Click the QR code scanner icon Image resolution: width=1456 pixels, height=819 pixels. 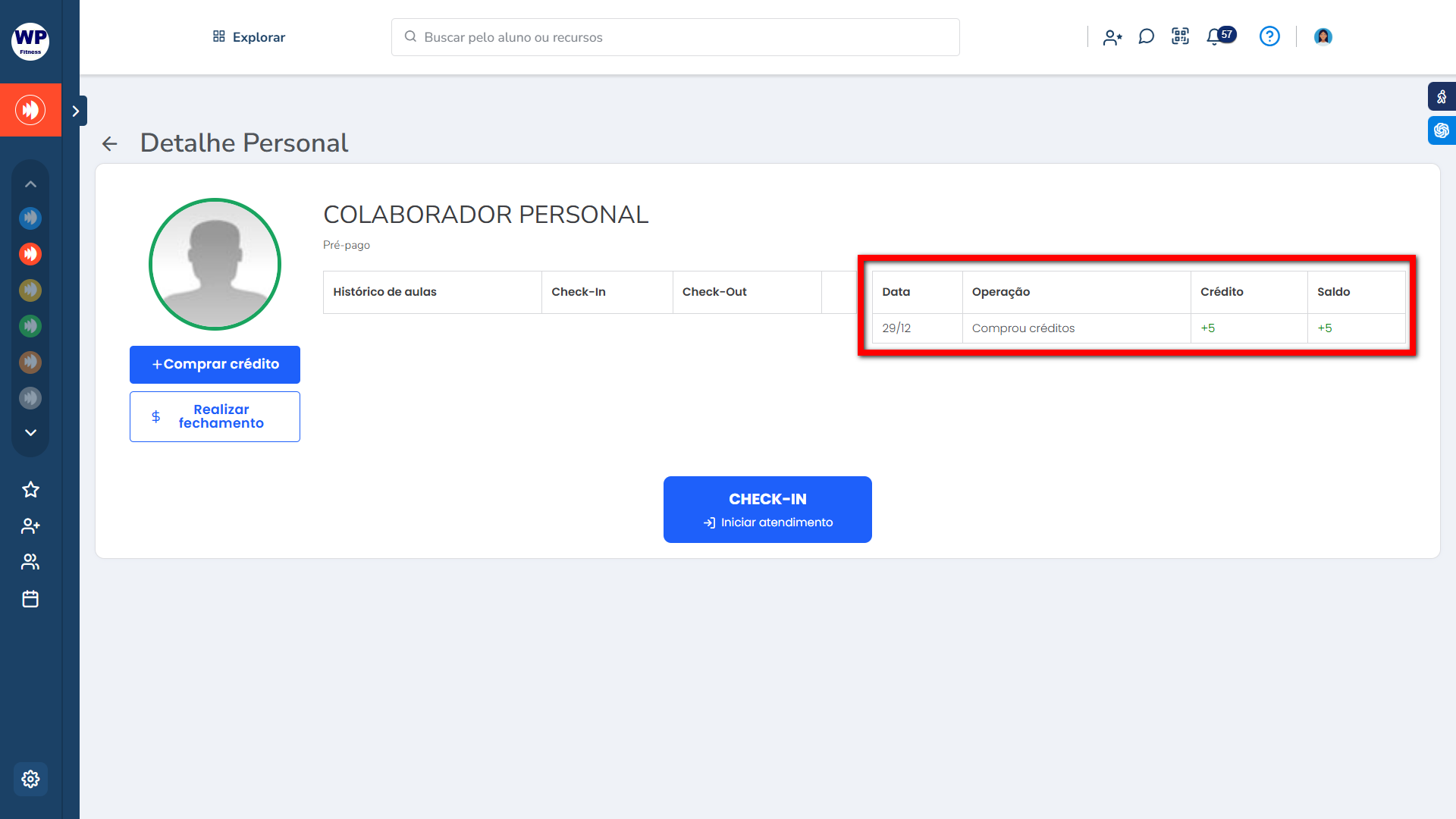[1180, 36]
